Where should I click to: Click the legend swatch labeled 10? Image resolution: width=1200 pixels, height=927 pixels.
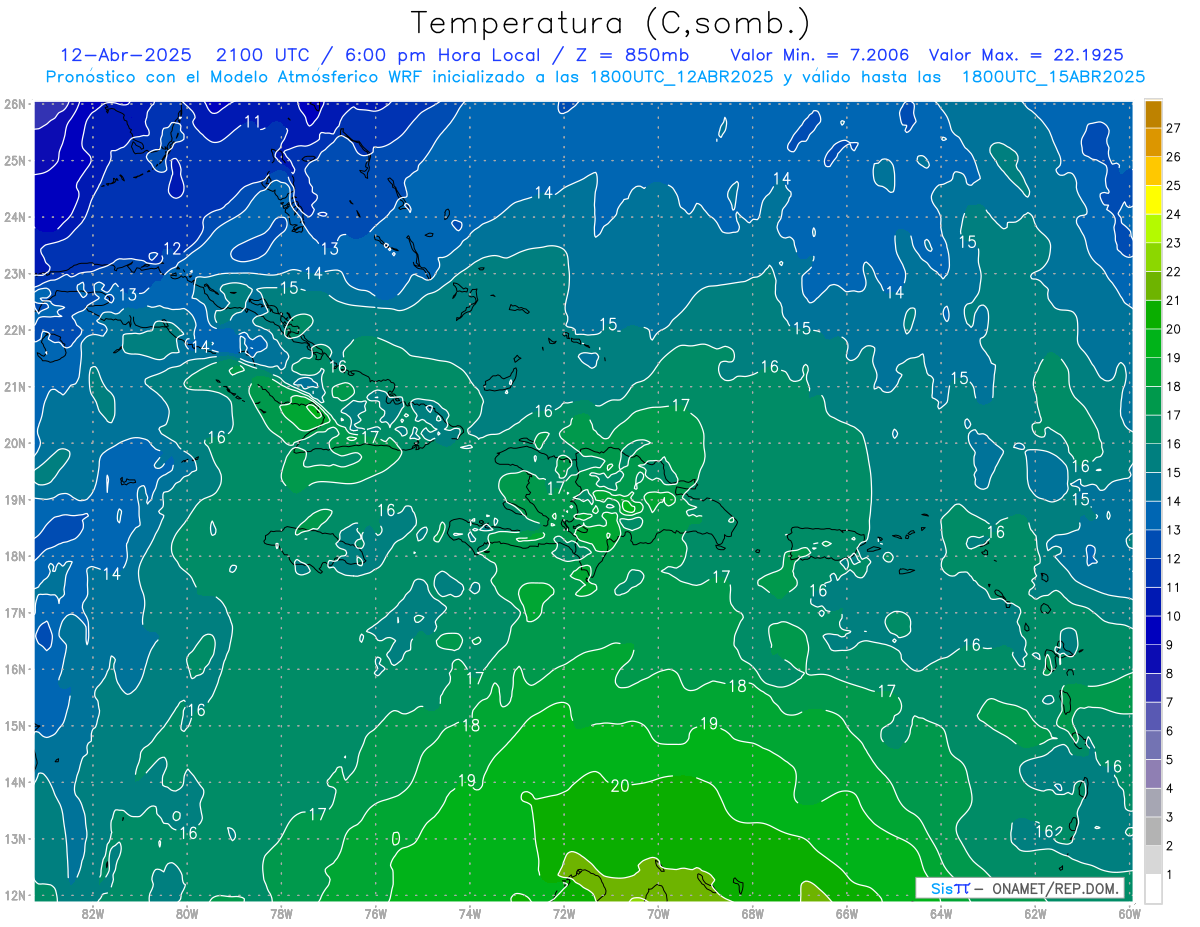[x=1153, y=601]
